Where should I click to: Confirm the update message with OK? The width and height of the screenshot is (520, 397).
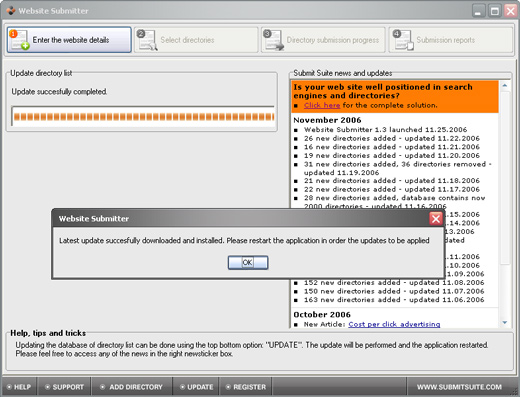pyautogui.click(x=248, y=263)
